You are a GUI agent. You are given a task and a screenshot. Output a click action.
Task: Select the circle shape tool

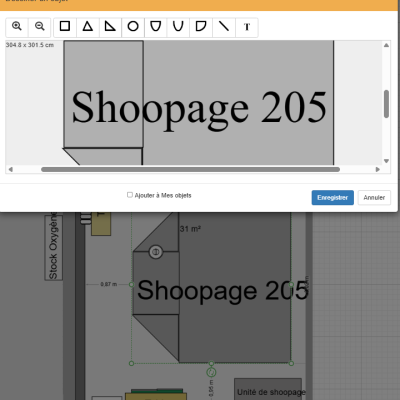(133, 26)
